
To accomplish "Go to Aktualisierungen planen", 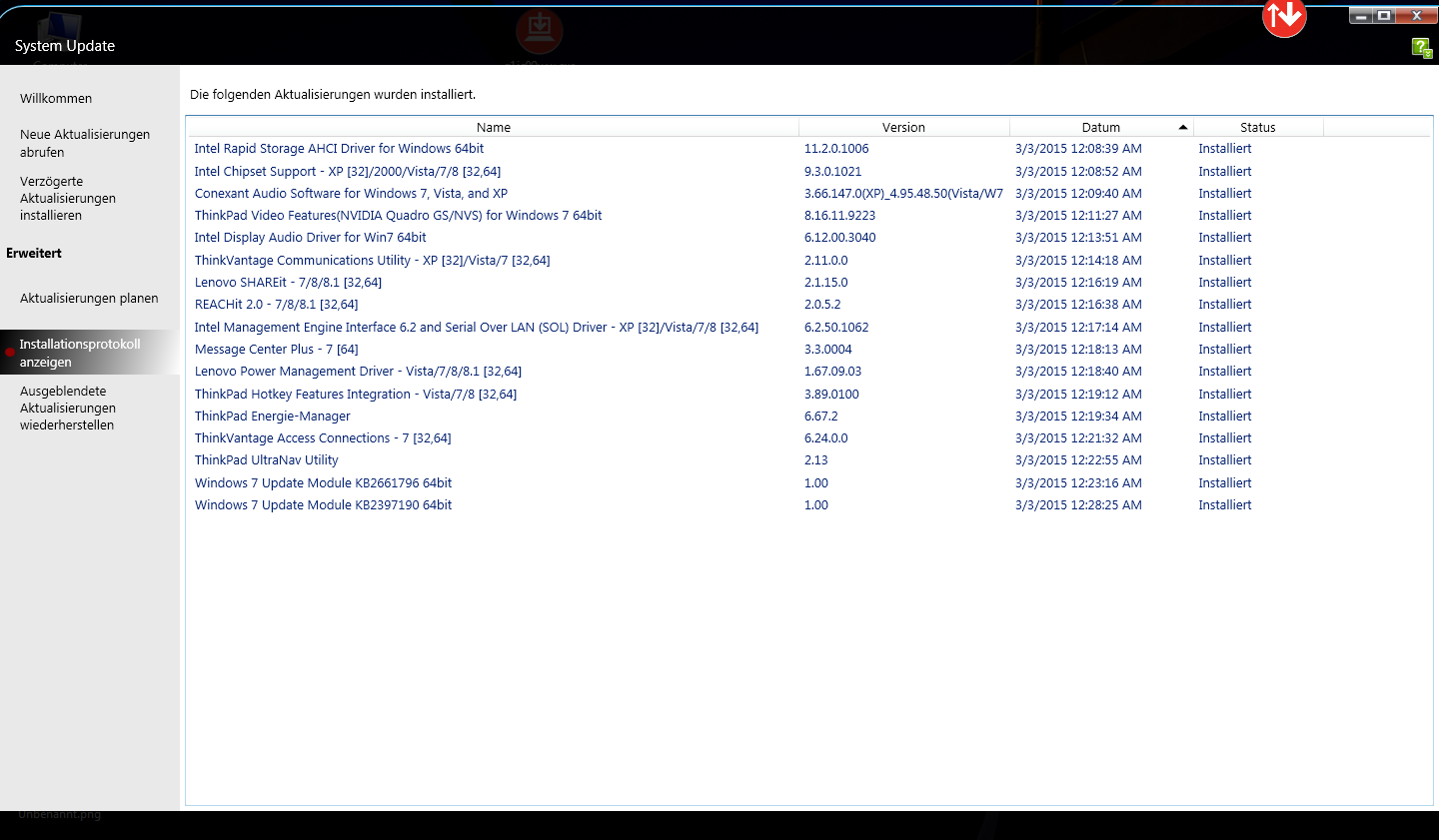I will [89, 298].
